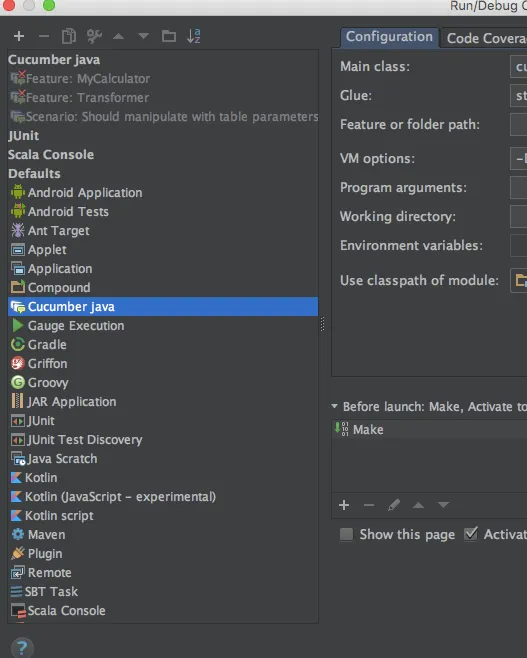The height and width of the screenshot is (658, 527).
Task: Collapse the Before launch section
Action: pyautogui.click(x=334, y=406)
